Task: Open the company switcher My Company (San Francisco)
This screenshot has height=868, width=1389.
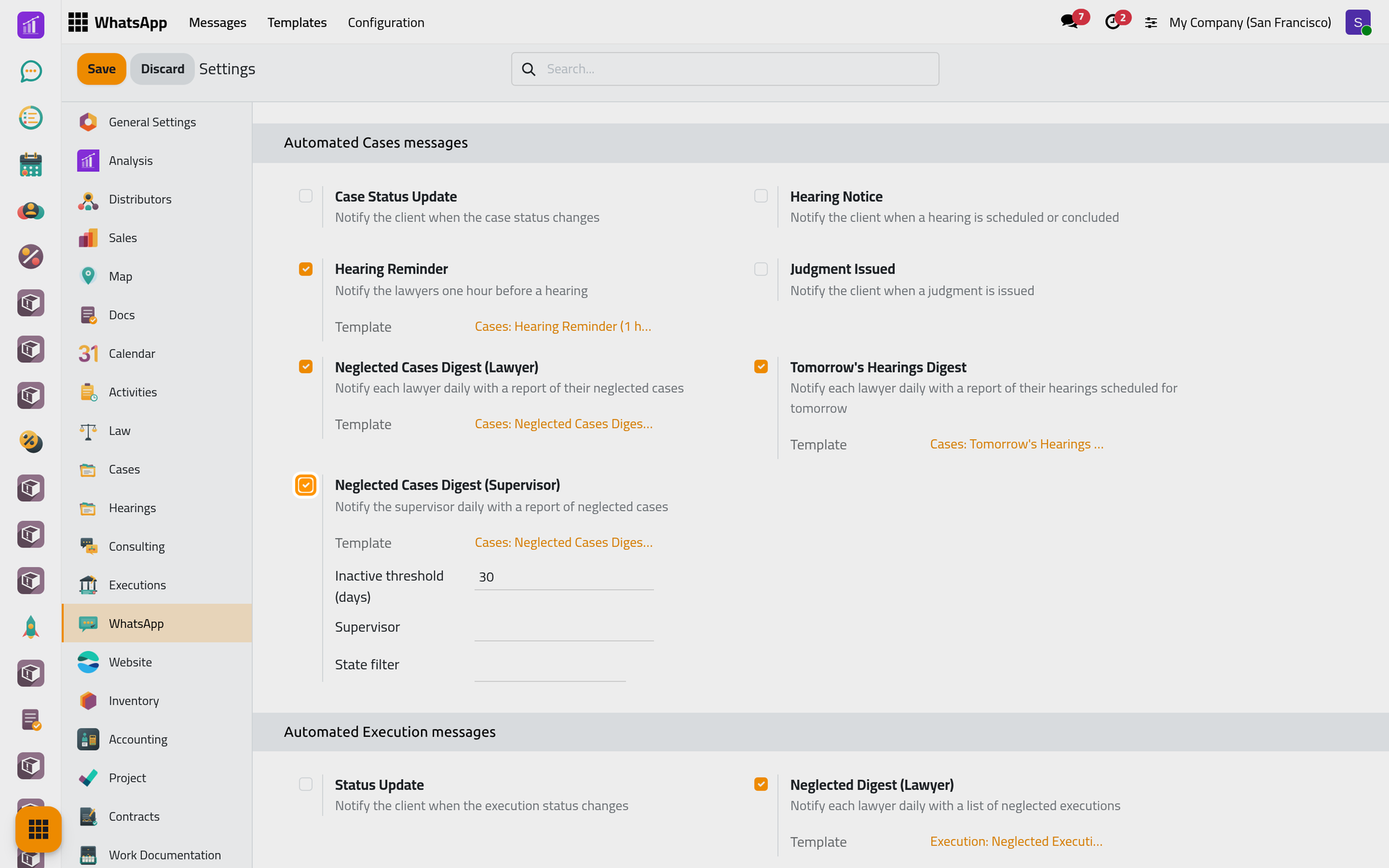Action: (x=1249, y=22)
